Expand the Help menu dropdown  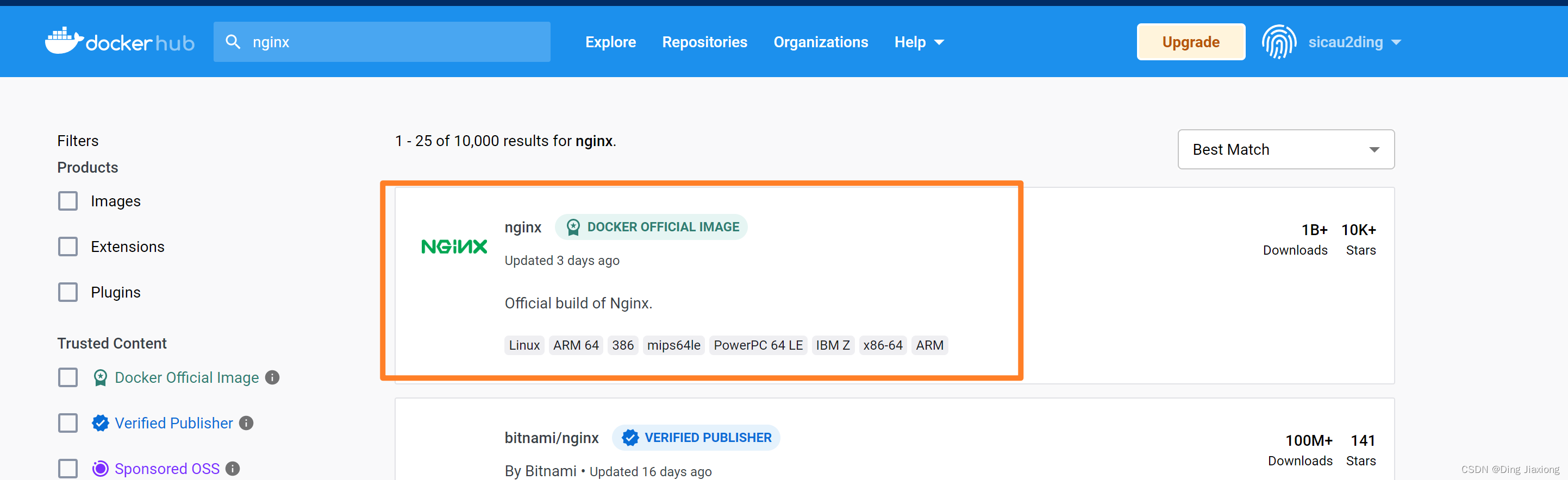919,42
